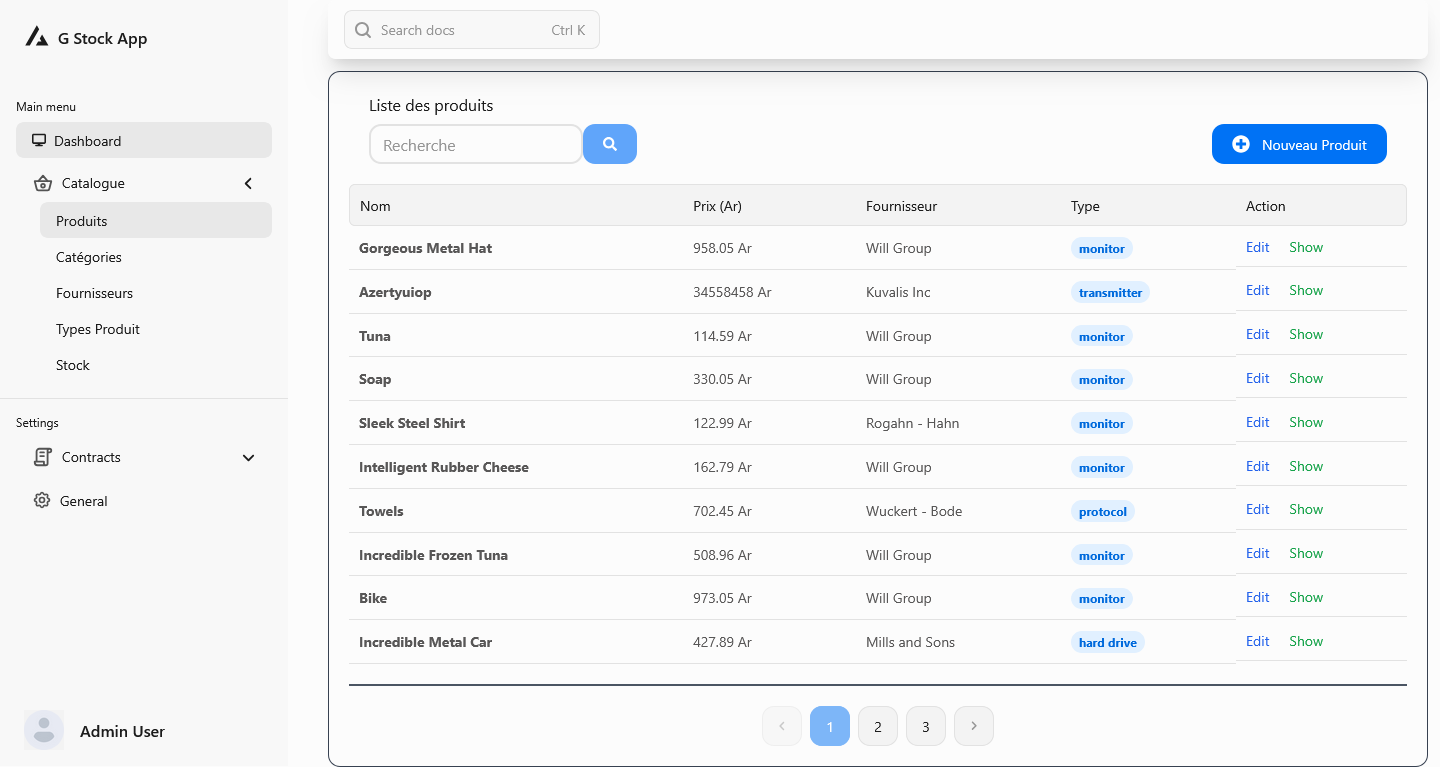Click the Dashboard monitor icon
The width and height of the screenshot is (1440, 767).
click(x=39, y=140)
